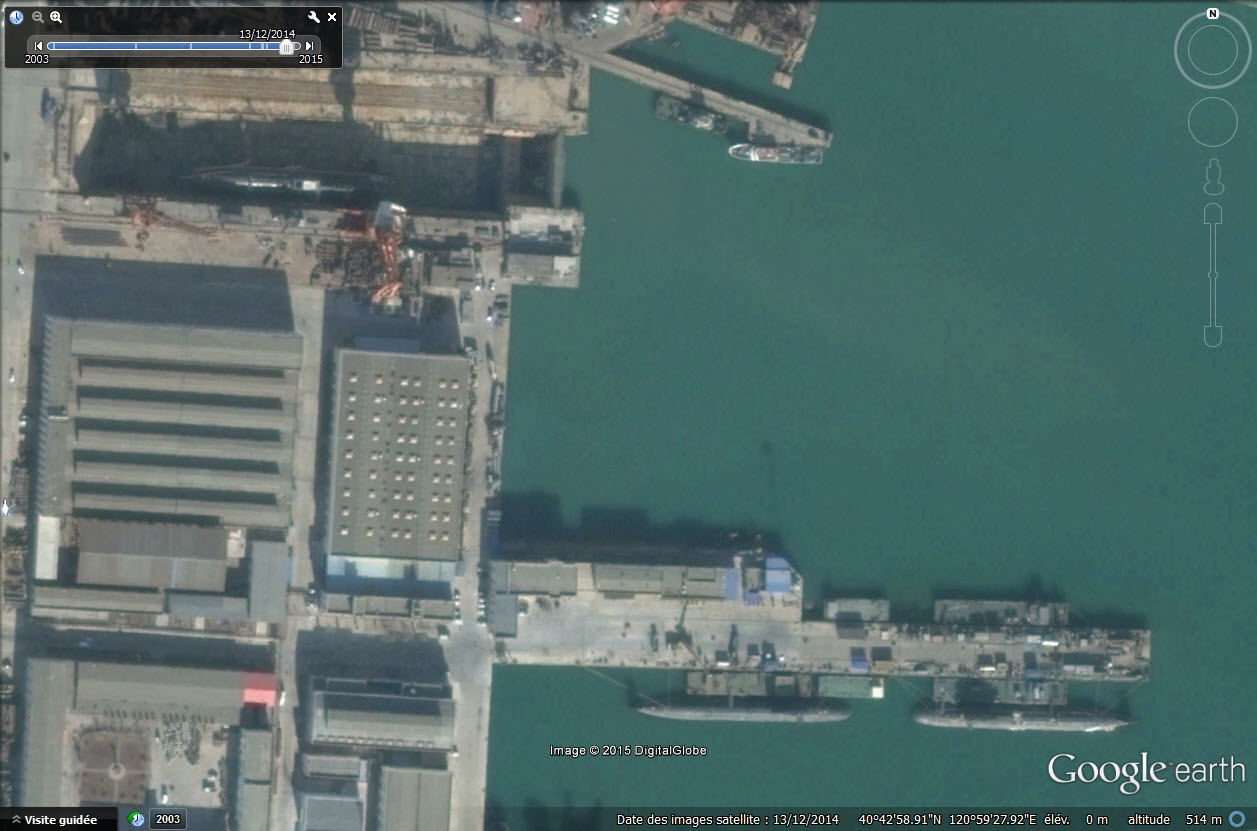The width and height of the screenshot is (1257, 831).
Task: Click the time slider thumb handle
Action: pos(287,46)
